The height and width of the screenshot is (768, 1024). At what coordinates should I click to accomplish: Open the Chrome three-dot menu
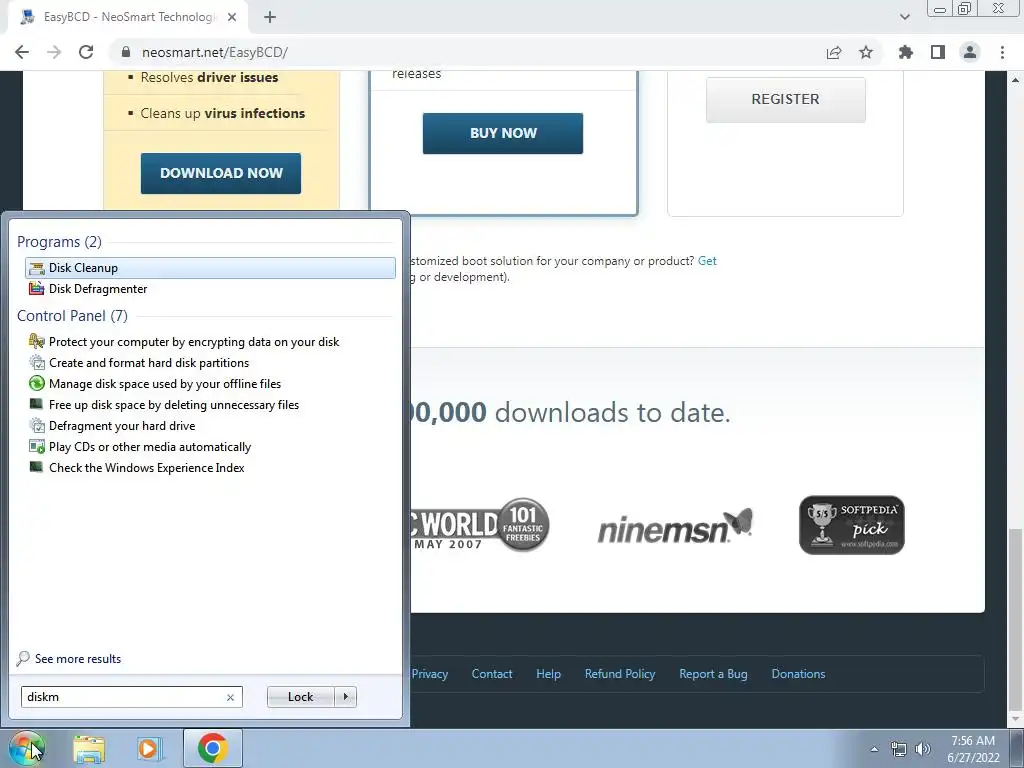pos(1002,52)
